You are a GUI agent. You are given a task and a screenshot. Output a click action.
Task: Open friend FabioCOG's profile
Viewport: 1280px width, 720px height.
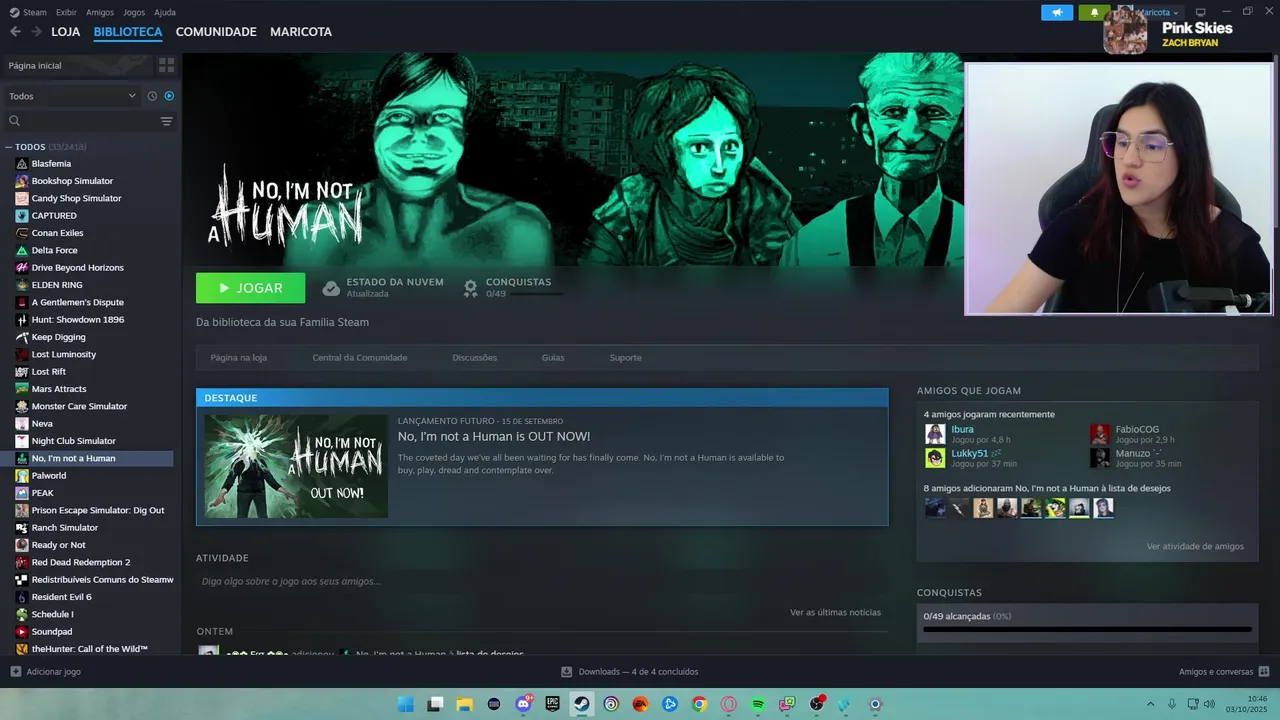[1137, 430]
